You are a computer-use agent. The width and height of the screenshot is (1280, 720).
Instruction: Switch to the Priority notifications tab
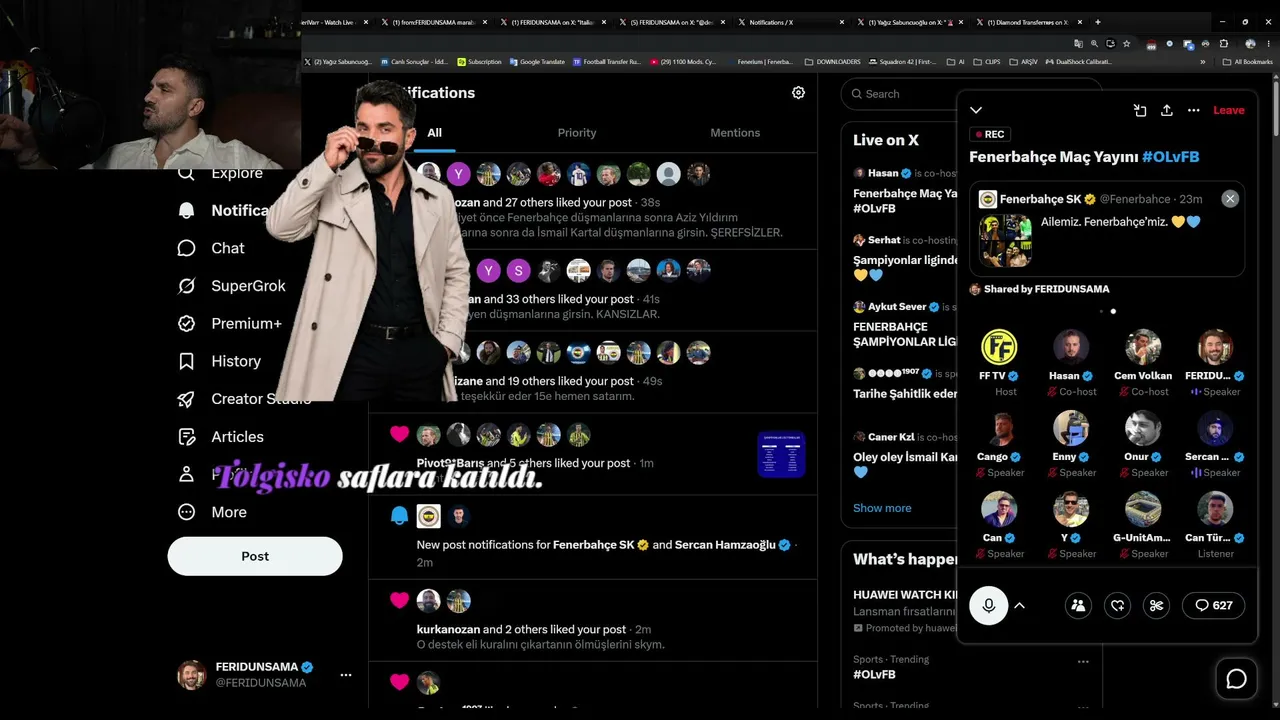(577, 133)
